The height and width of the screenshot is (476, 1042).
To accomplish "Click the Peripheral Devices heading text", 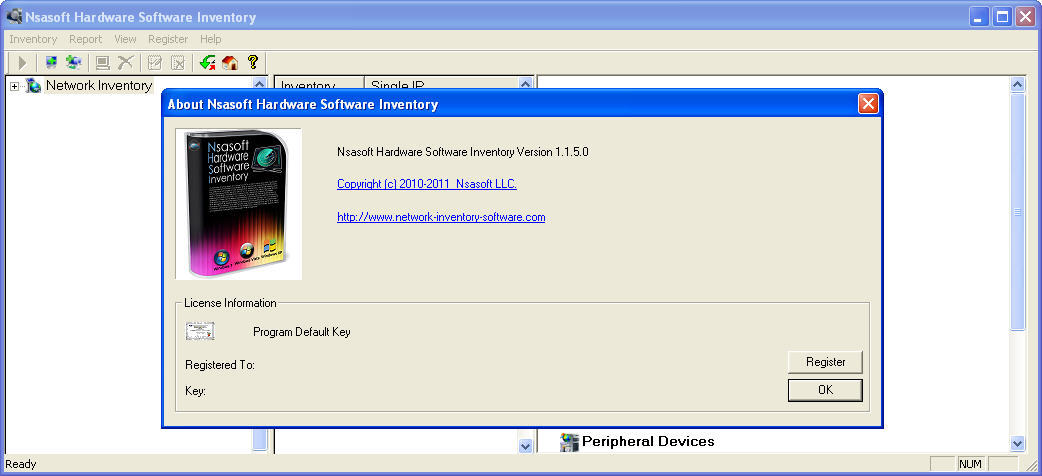I will tap(648, 441).
